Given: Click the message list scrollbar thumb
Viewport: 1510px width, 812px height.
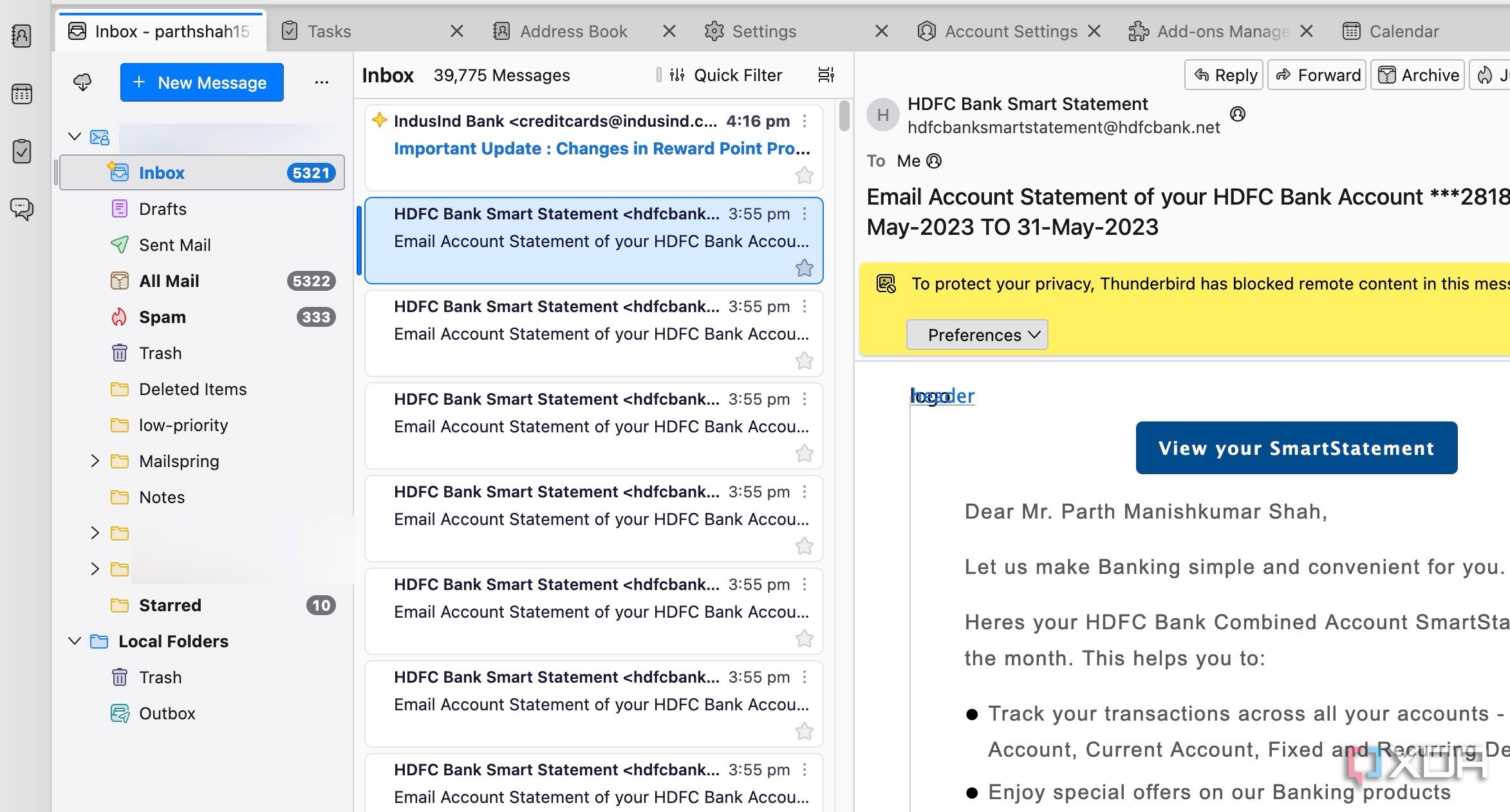Looking at the screenshot, I should pos(844,116).
